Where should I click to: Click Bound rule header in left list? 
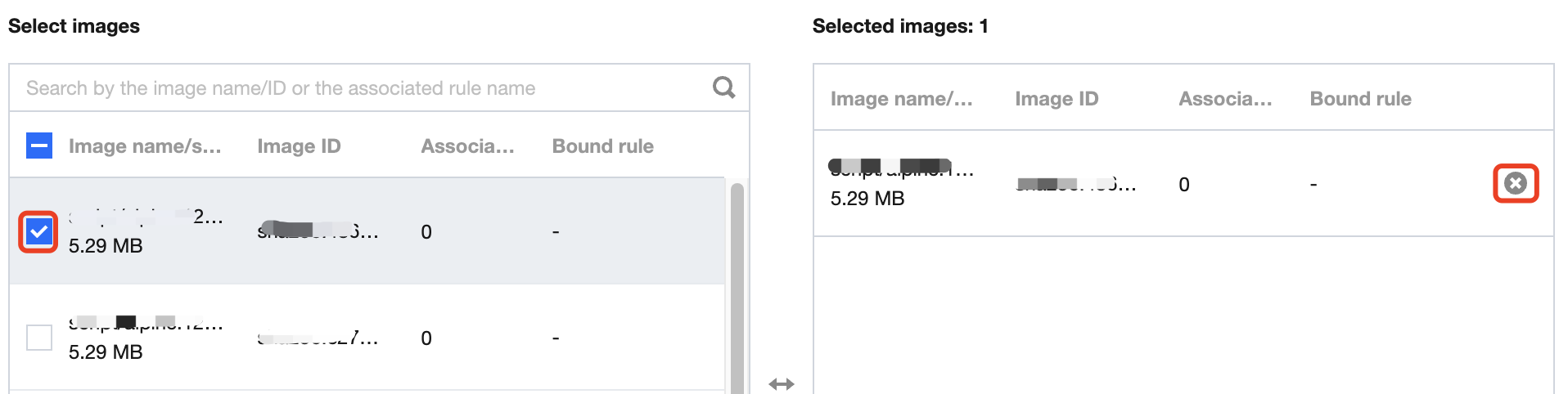coord(602,146)
